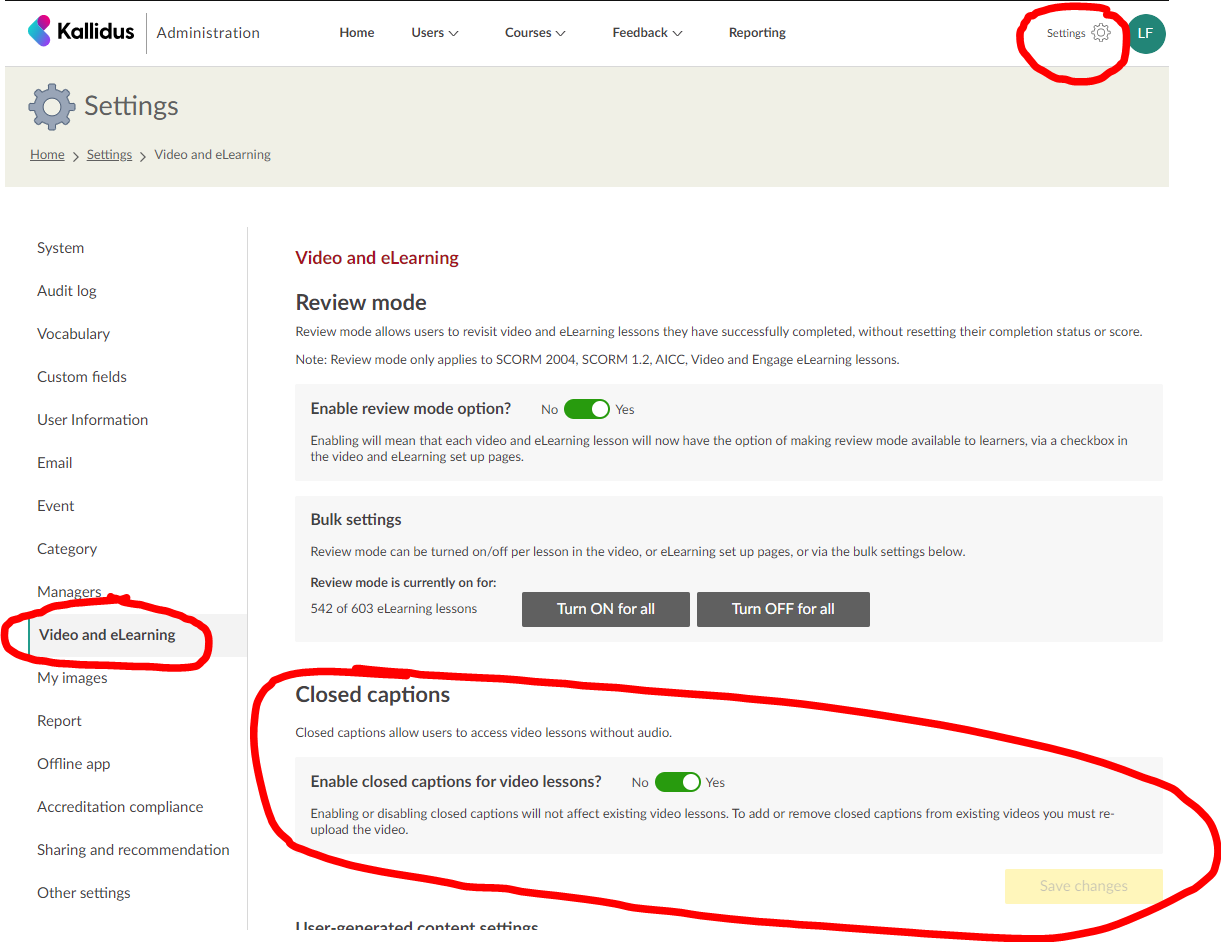Open Custom fields settings section
Image resolution: width=1221 pixels, height=942 pixels.
point(82,377)
